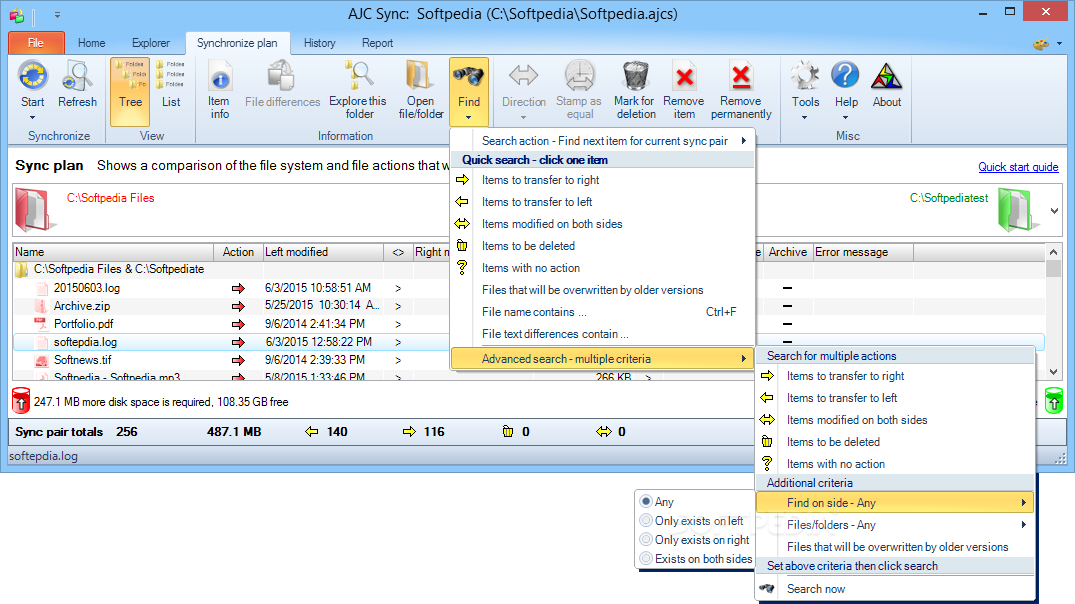The width and height of the screenshot is (1075, 604).
Task: Open Advanced search - multiple criteria submenu
Action: coord(603,359)
